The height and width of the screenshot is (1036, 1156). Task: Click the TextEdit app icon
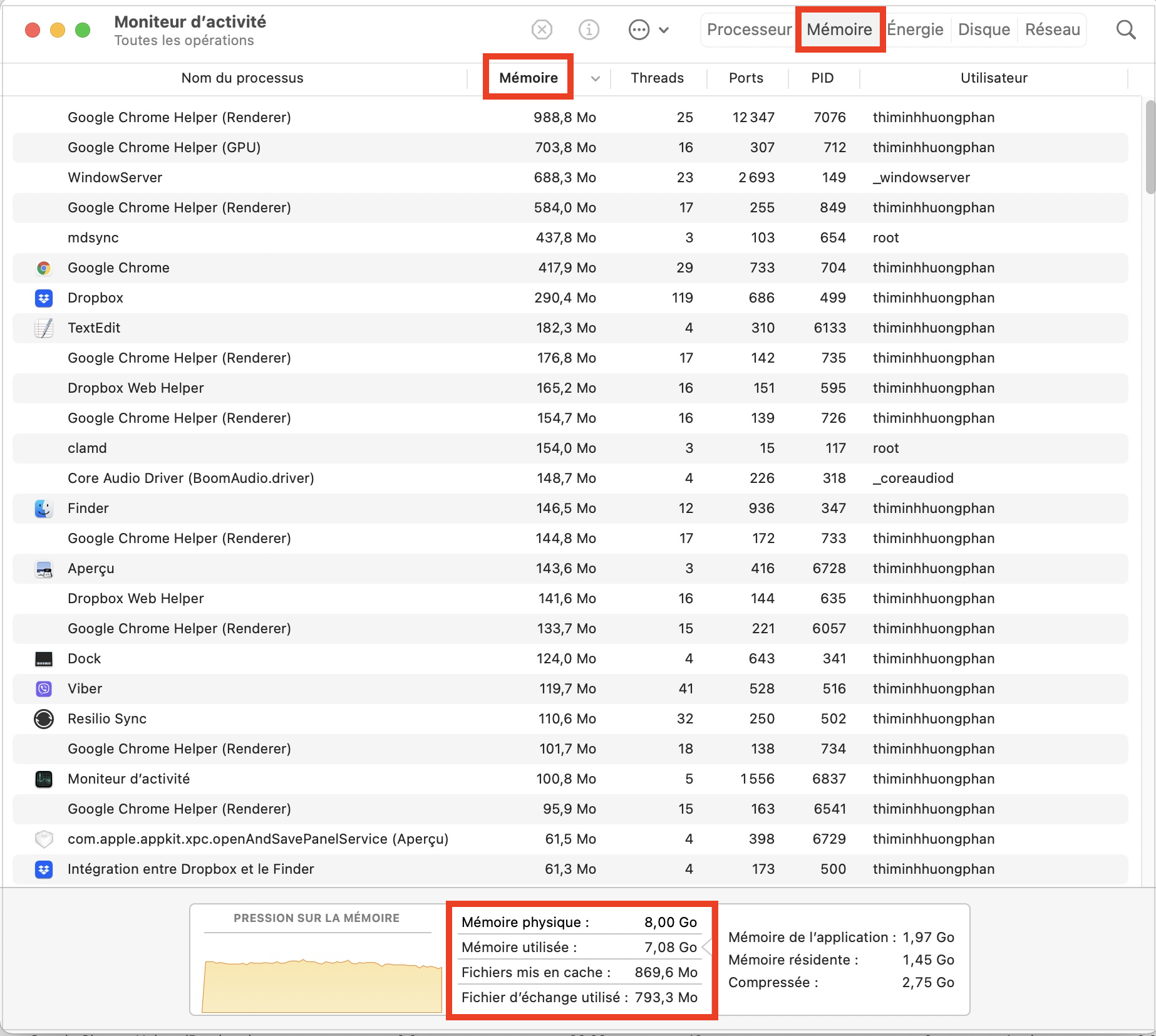tap(43, 328)
